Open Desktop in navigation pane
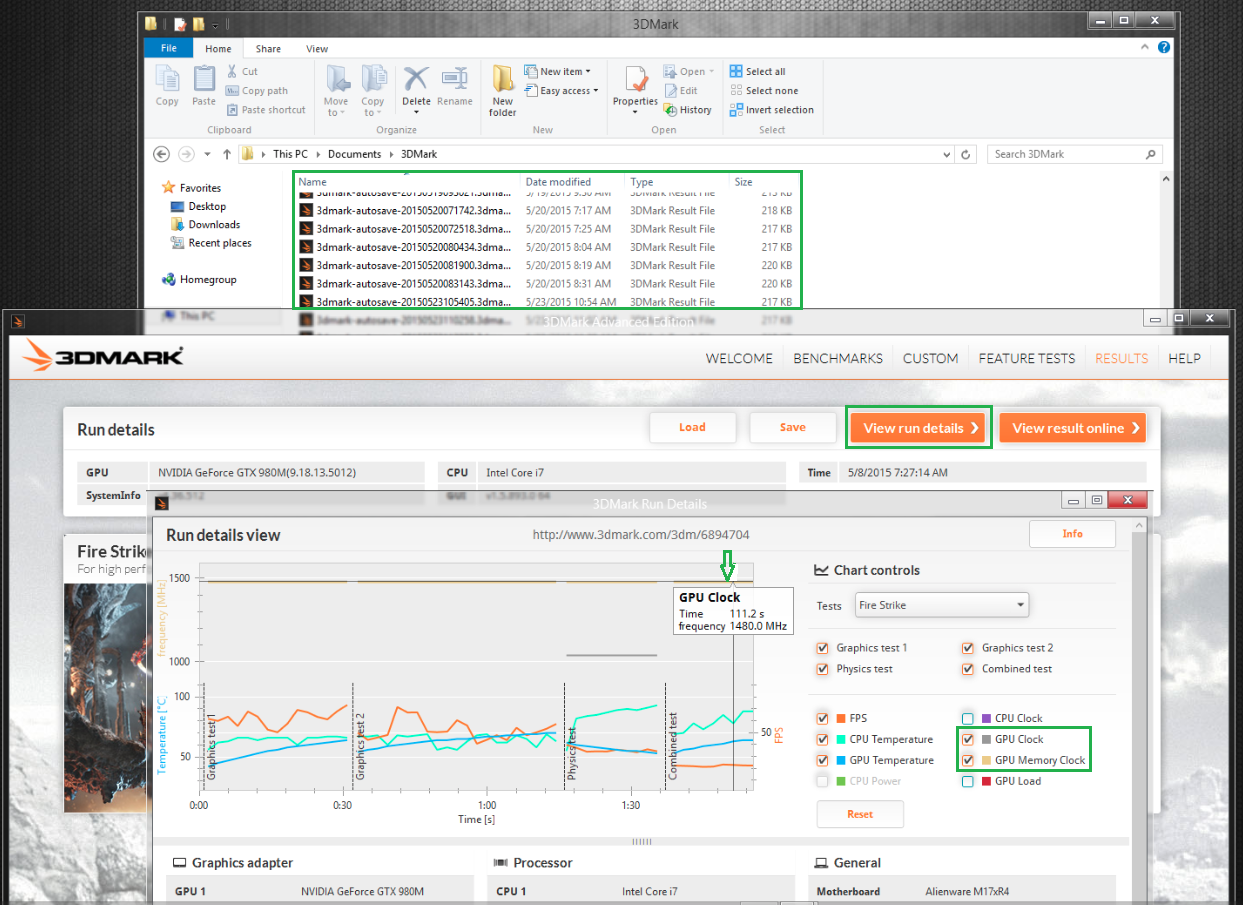1243x905 pixels. coord(198,206)
